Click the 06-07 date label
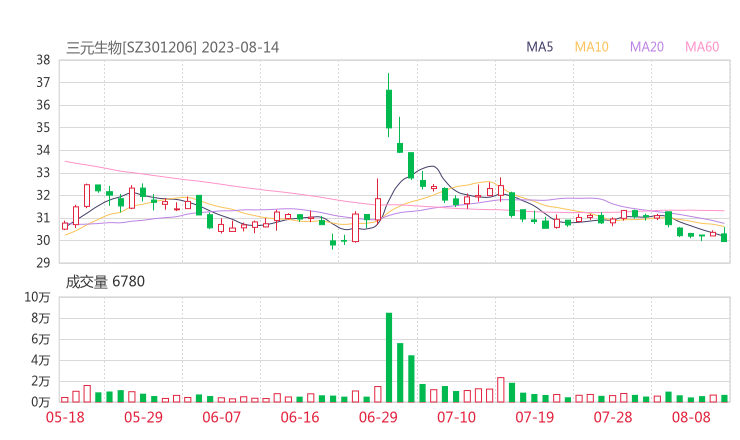This screenshot has width=740, height=440. point(221,417)
